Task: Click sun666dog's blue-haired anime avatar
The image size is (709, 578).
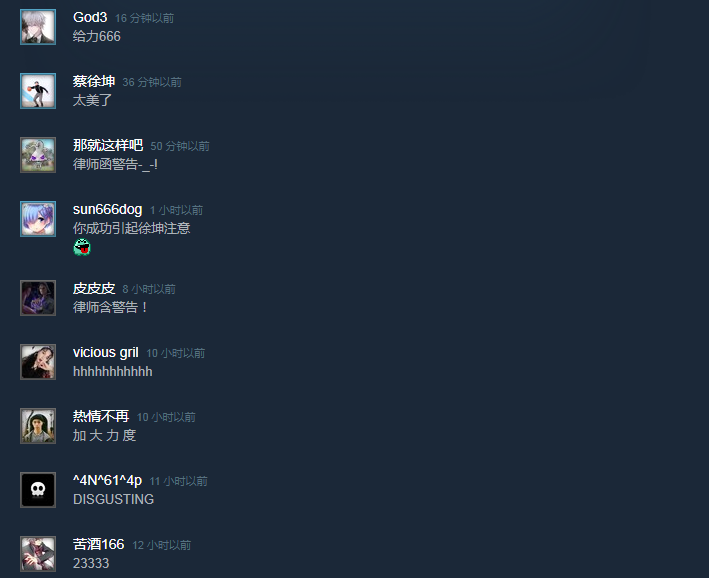Action: pyautogui.click(x=38, y=219)
